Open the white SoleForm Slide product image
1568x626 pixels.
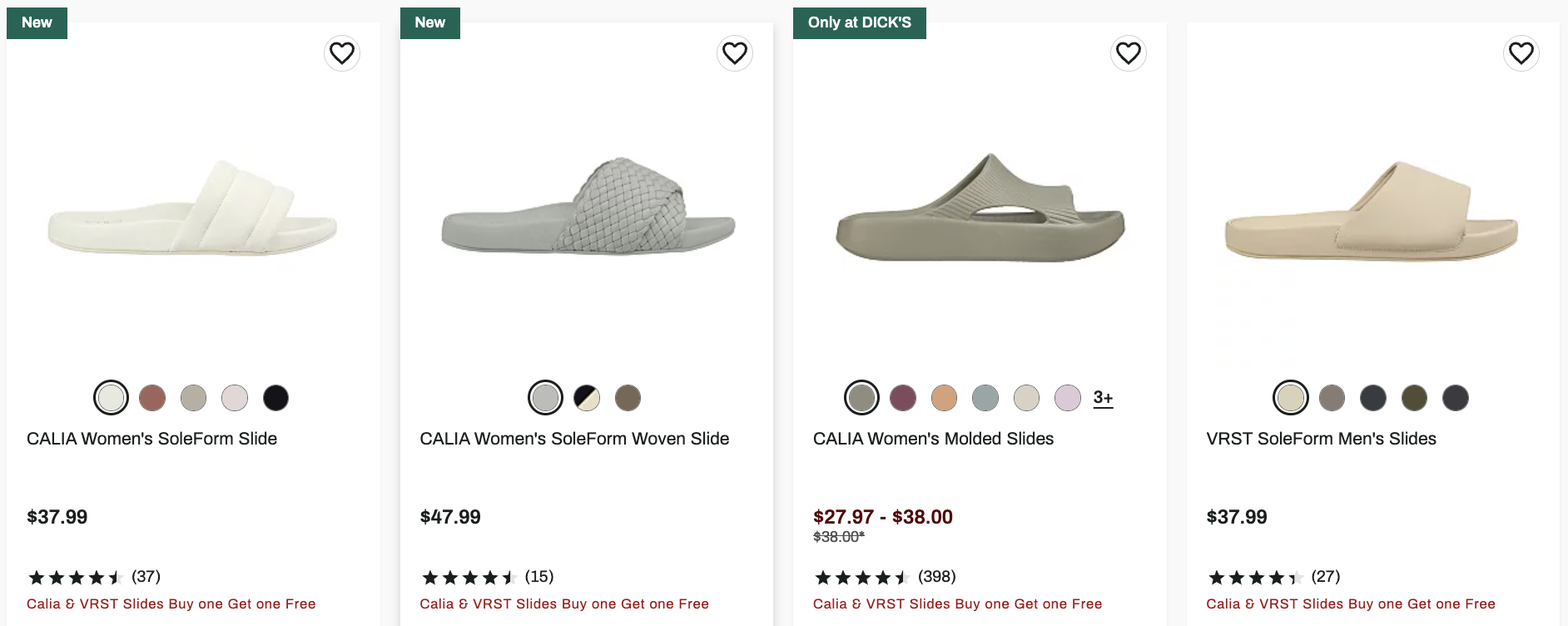(x=193, y=208)
